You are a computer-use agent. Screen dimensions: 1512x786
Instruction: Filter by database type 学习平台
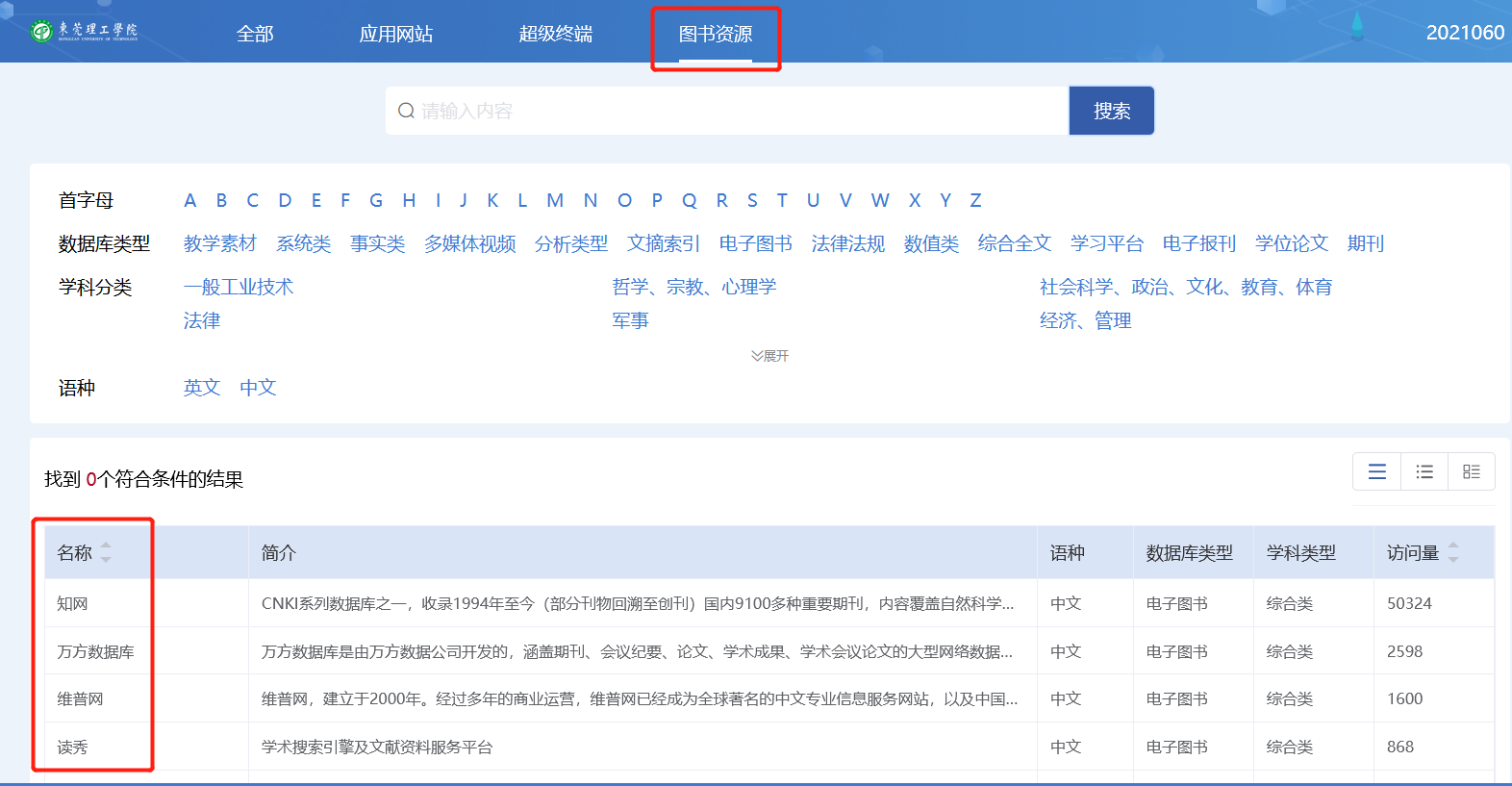[x=1107, y=243]
